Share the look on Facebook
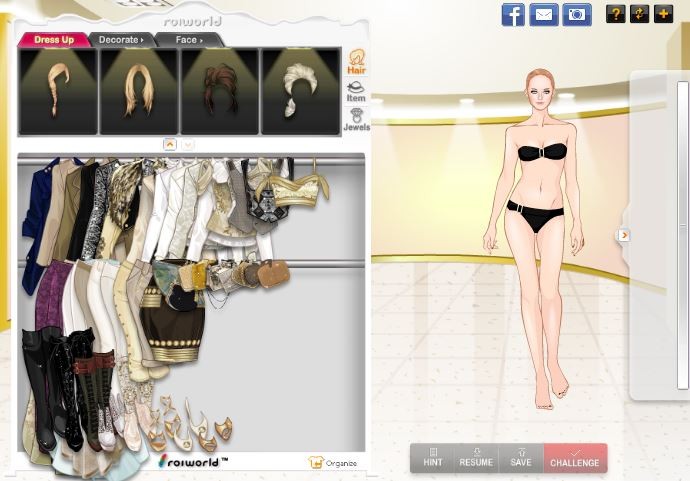Image resolution: width=690 pixels, height=481 pixels. coord(513,14)
